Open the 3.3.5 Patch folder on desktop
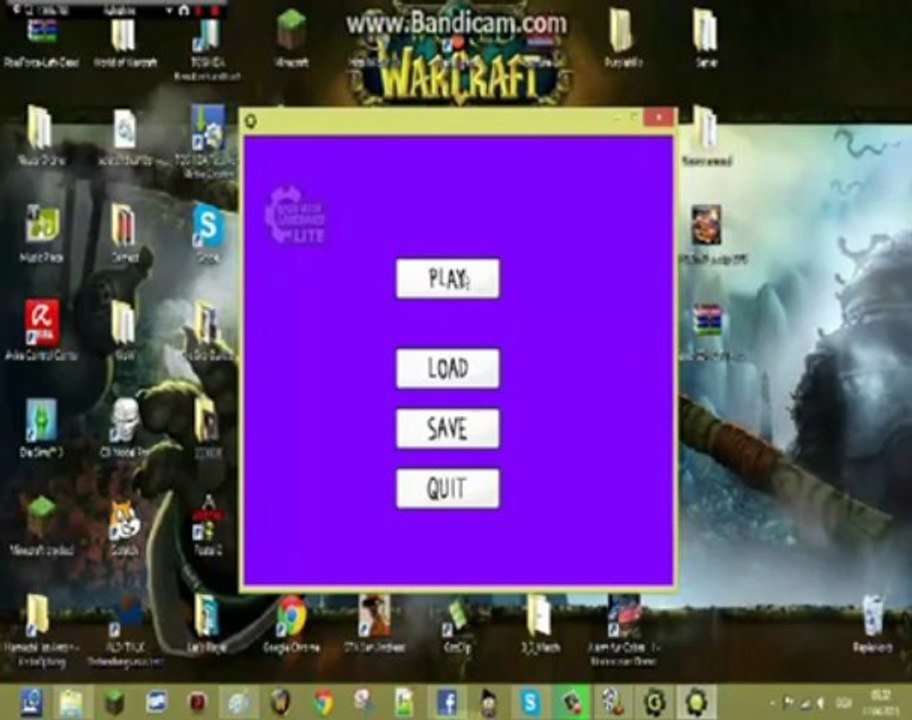Screen dimensions: 912x720 click(540, 623)
